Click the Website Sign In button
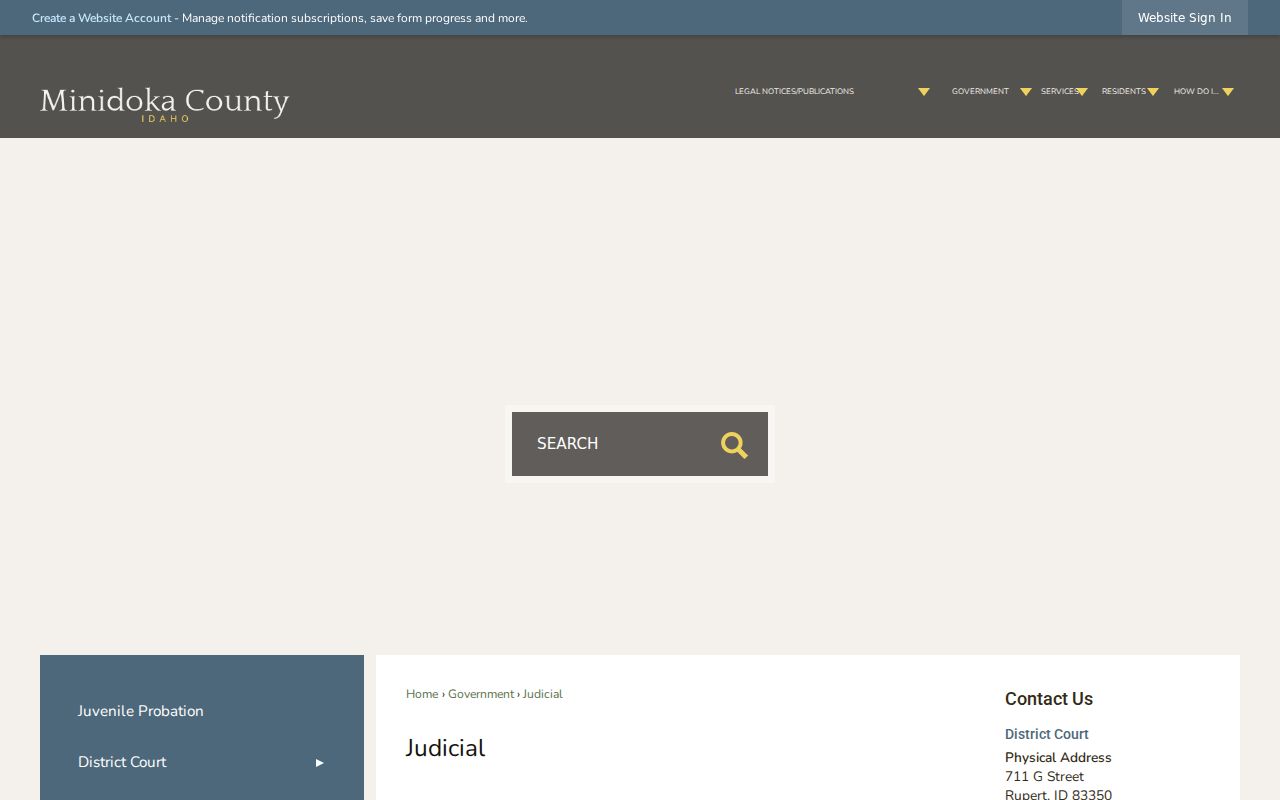 [1184, 18]
